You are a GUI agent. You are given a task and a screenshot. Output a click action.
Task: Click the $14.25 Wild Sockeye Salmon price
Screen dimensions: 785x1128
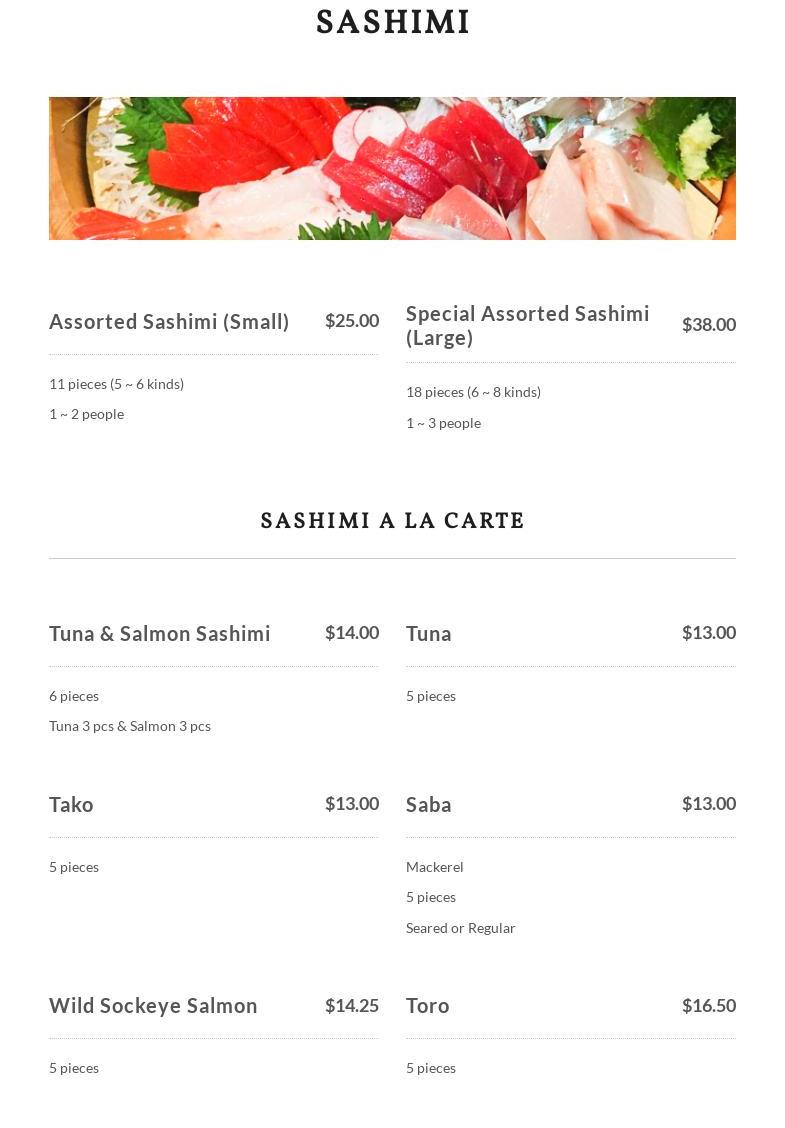pos(351,1006)
